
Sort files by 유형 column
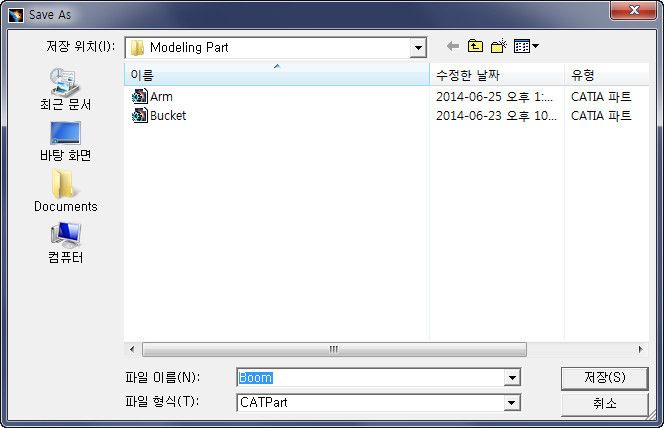(x=606, y=75)
